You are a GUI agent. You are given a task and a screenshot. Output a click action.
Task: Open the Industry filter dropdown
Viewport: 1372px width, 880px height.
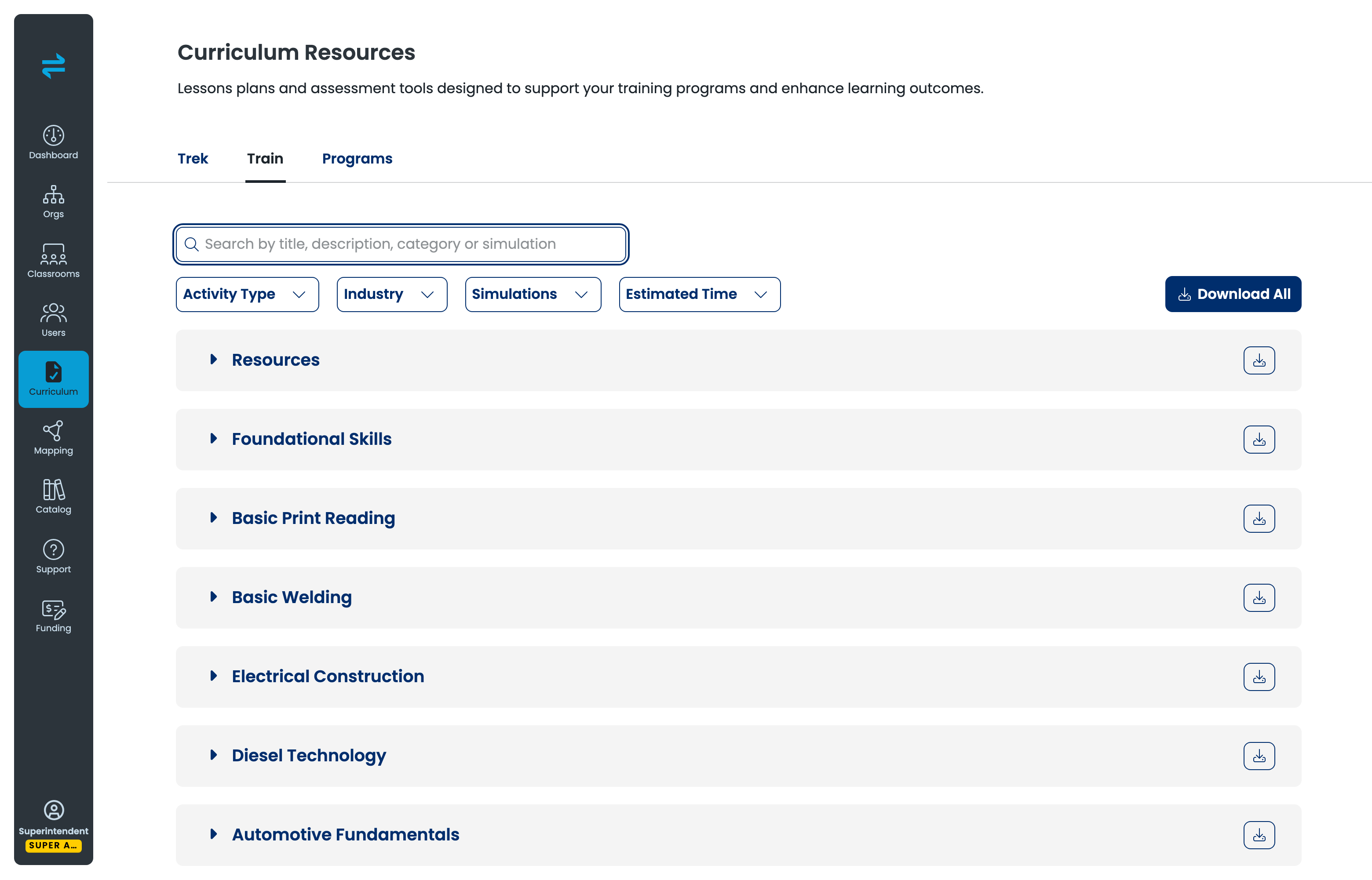coord(392,295)
